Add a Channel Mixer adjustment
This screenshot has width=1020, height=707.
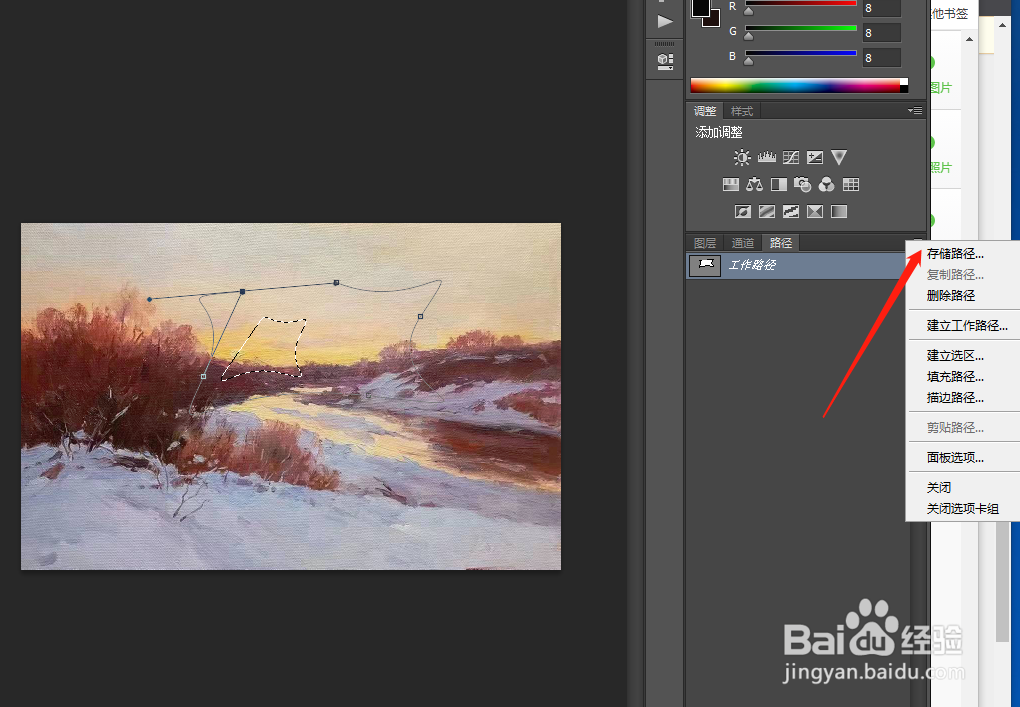pos(826,185)
